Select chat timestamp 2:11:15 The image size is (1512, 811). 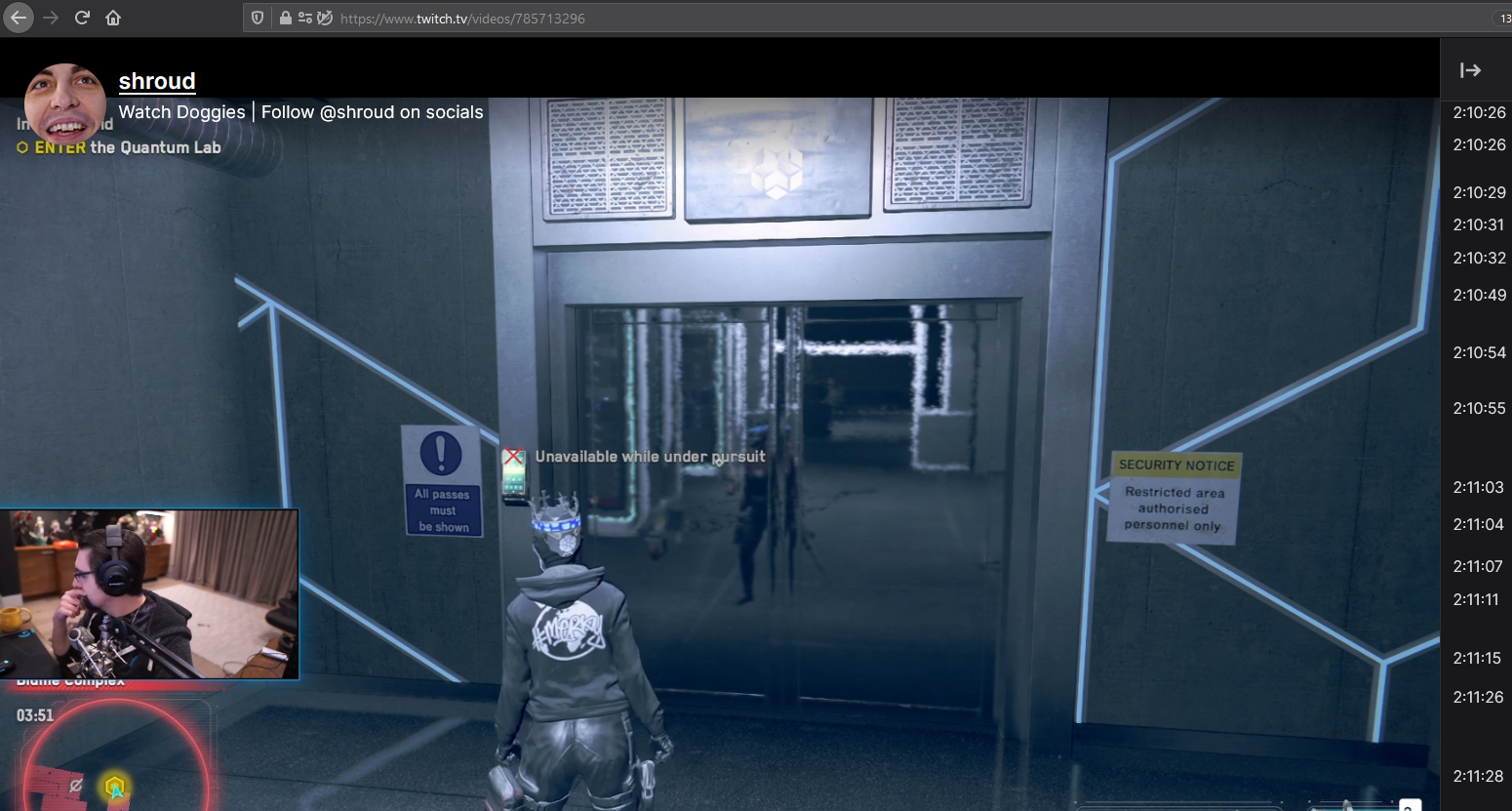click(x=1477, y=658)
